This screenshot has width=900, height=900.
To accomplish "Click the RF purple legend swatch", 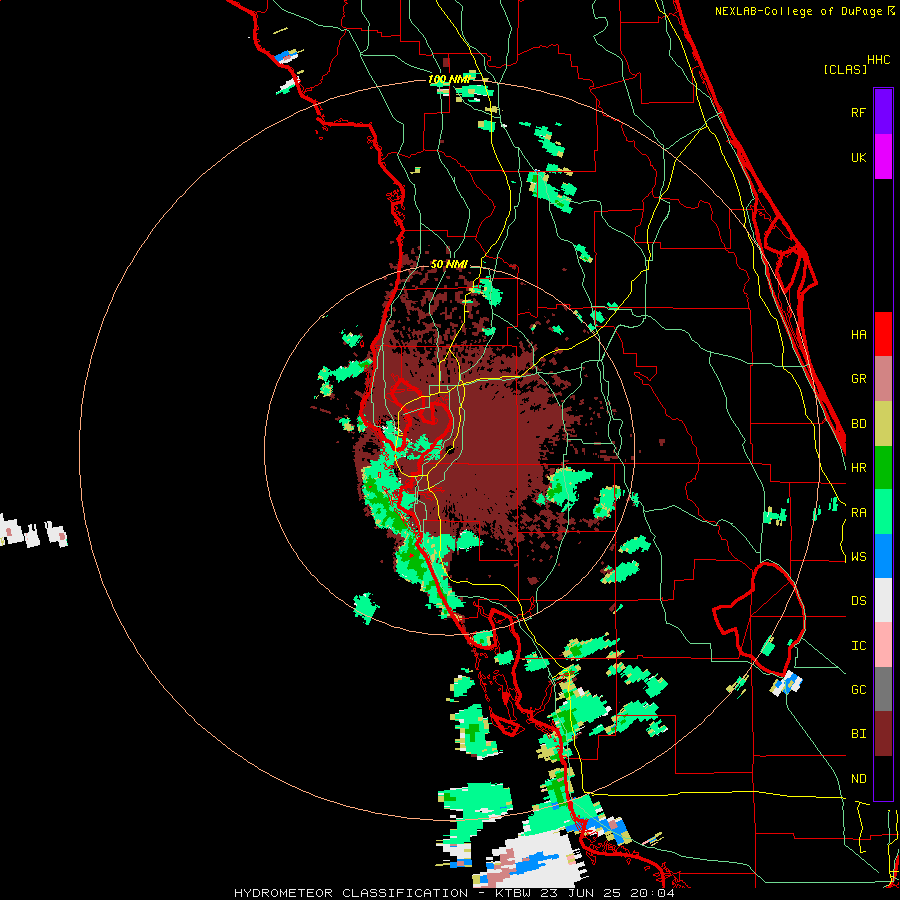I will coord(883,111).
